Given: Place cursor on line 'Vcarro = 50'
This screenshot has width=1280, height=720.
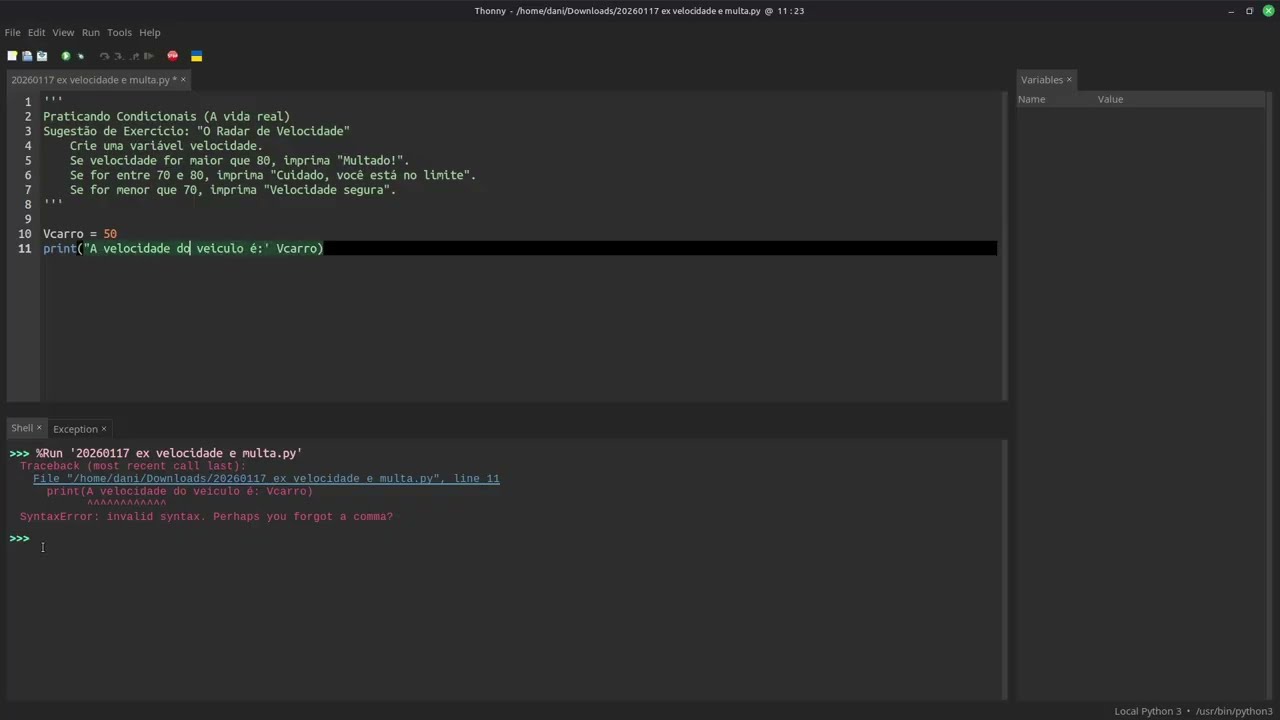Looking at the screenshot, I should pos(80,234).
